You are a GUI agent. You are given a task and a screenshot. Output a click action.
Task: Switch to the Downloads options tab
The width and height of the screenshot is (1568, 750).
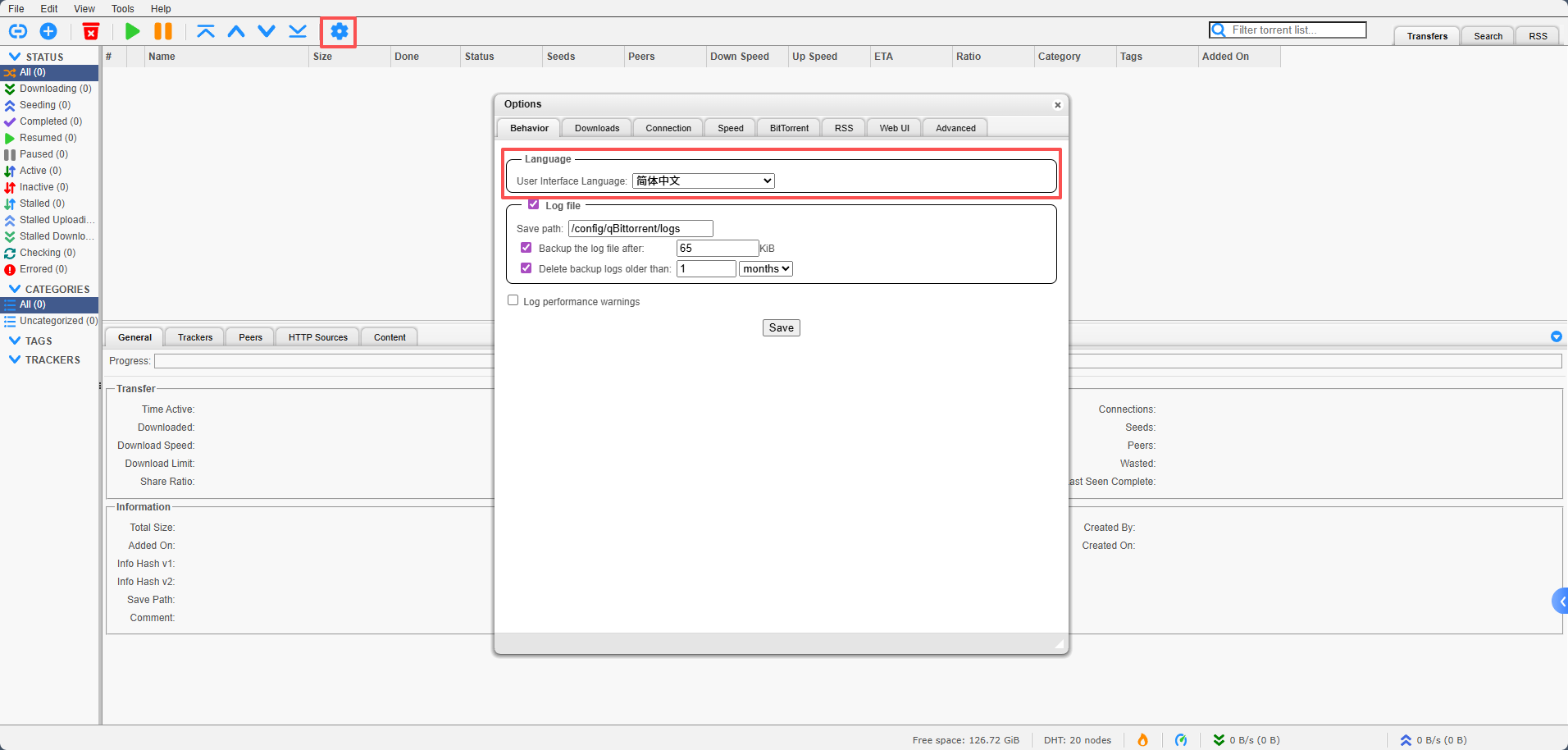596,128
